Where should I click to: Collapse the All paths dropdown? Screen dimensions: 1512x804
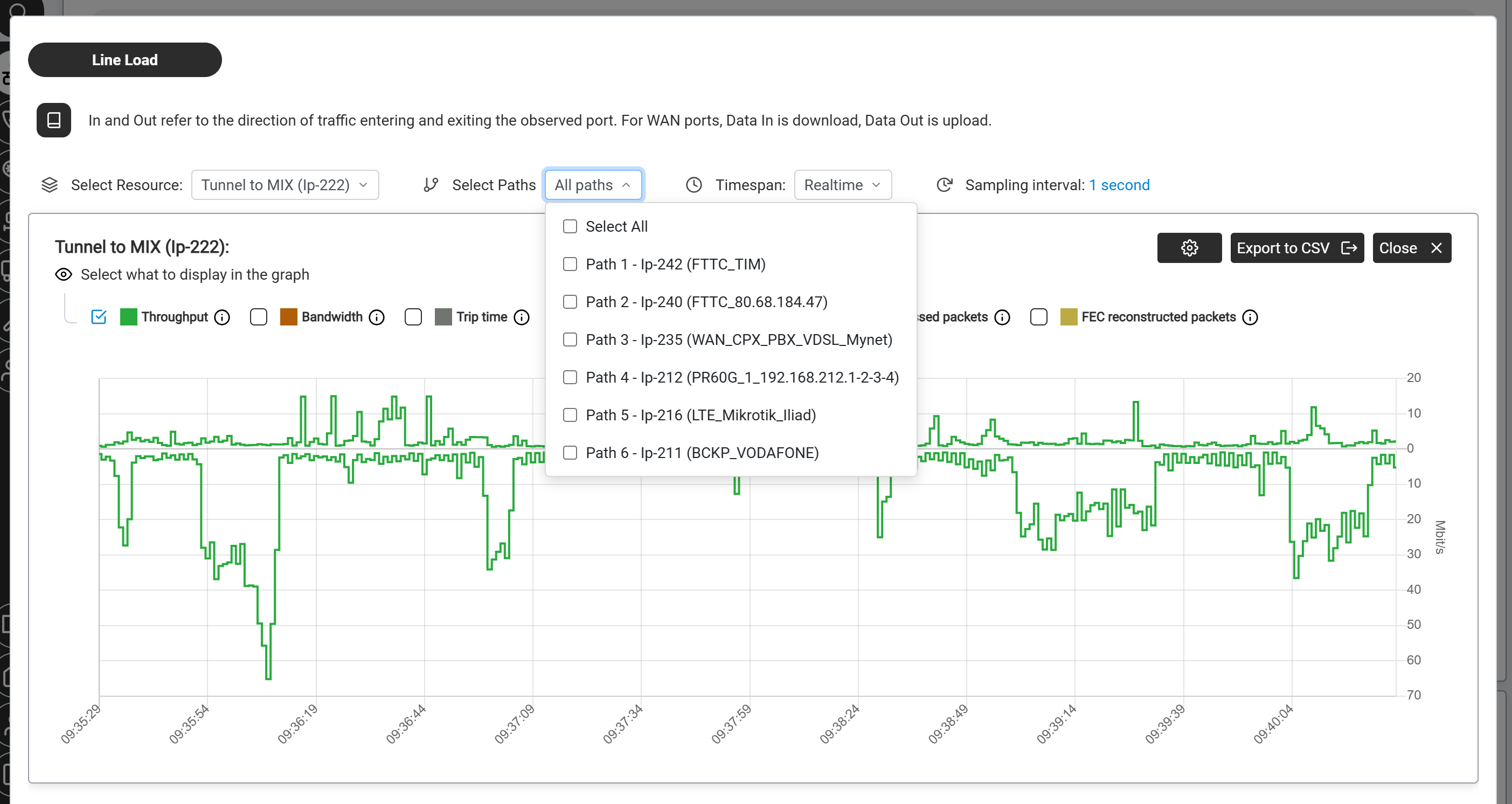[x=593, y=185]
